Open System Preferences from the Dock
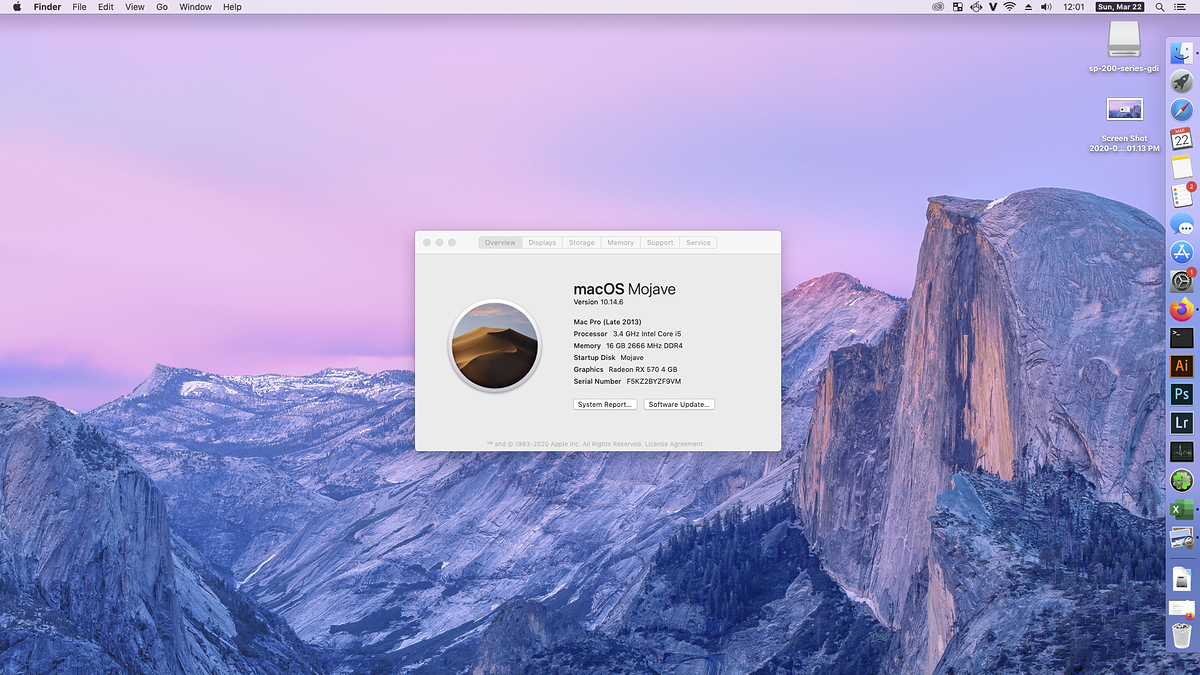 (x=1182, y=282)
